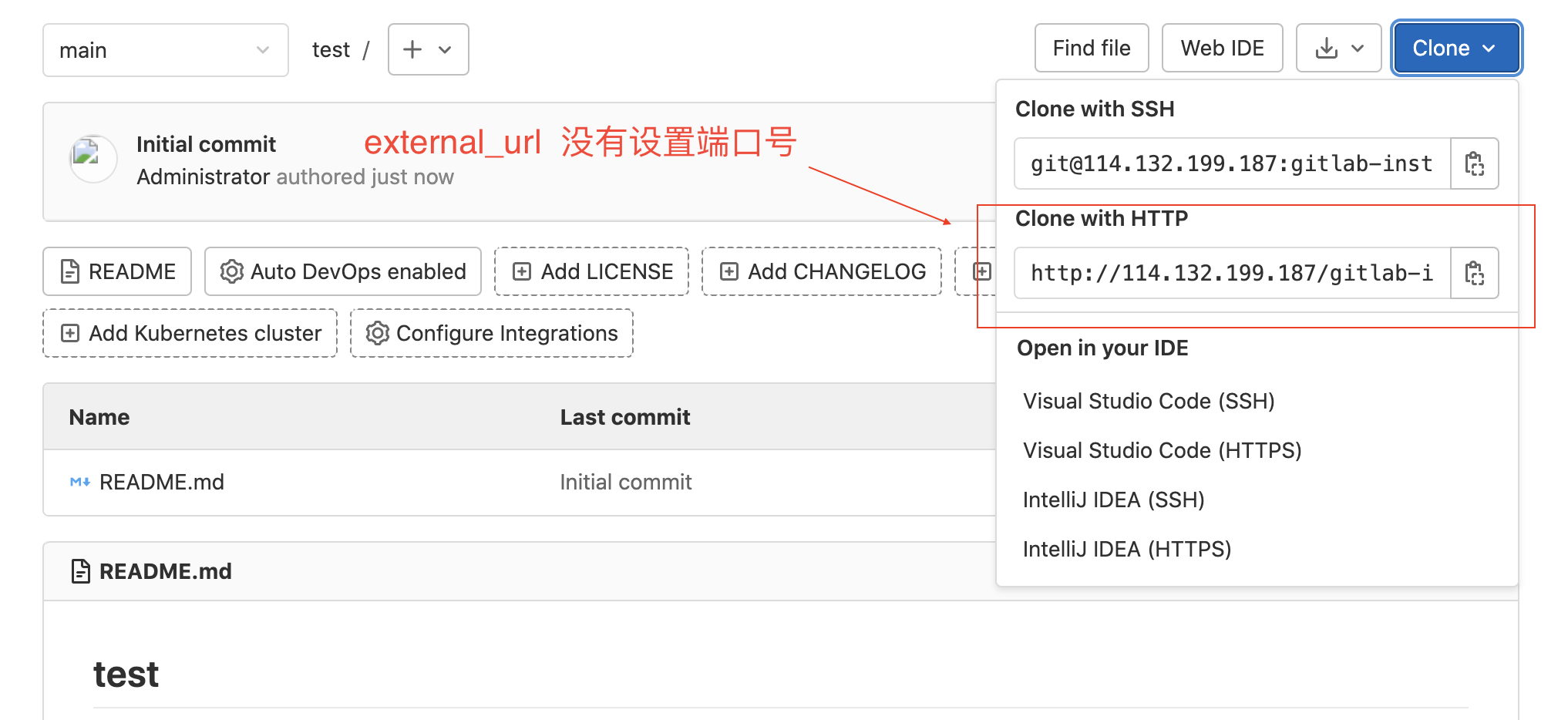Click the Clone with SSH label
The height and width of the screenshot is (720, 1568).
point(1095,109)
